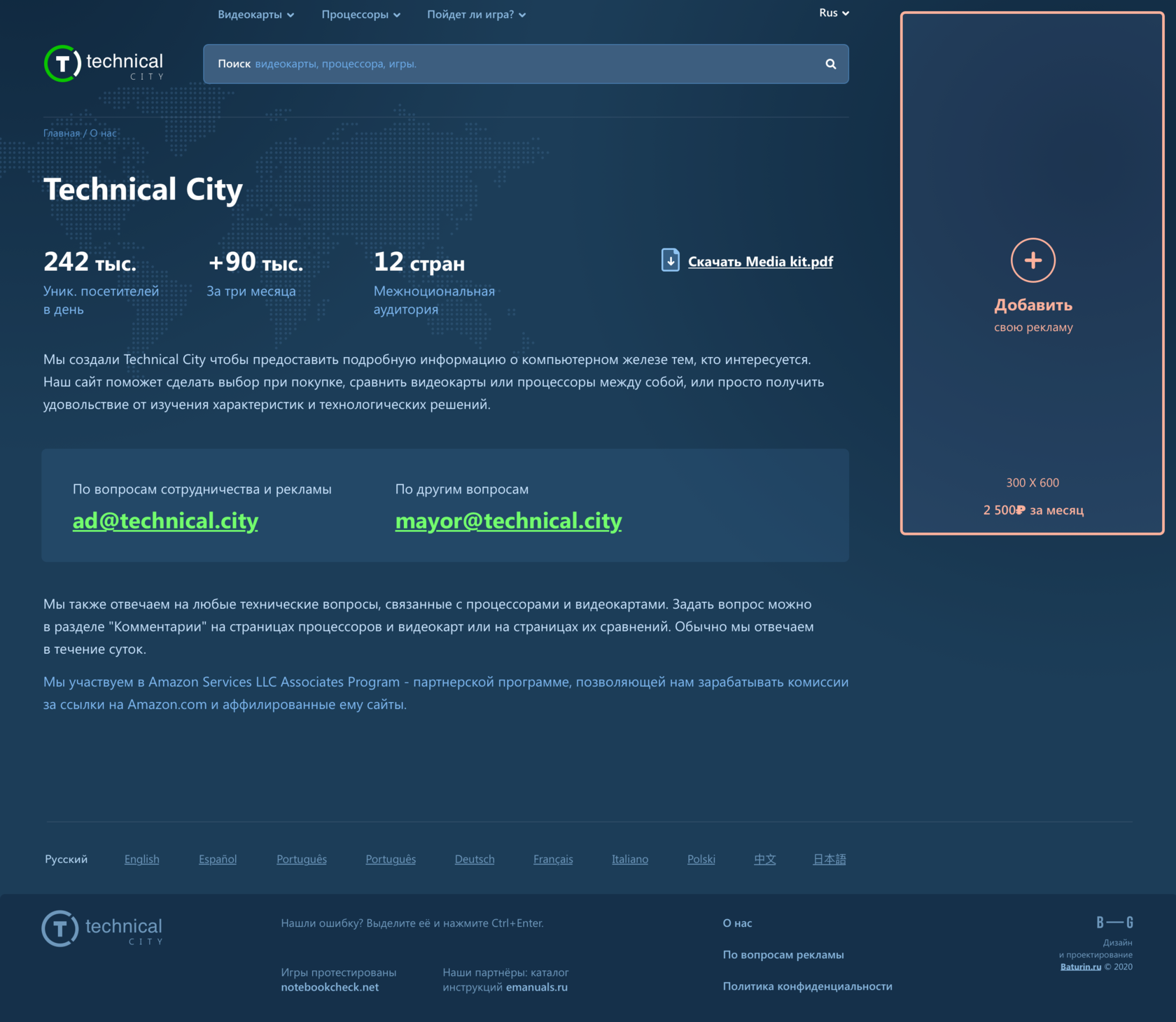Focus the Поиск search input field

526,64
